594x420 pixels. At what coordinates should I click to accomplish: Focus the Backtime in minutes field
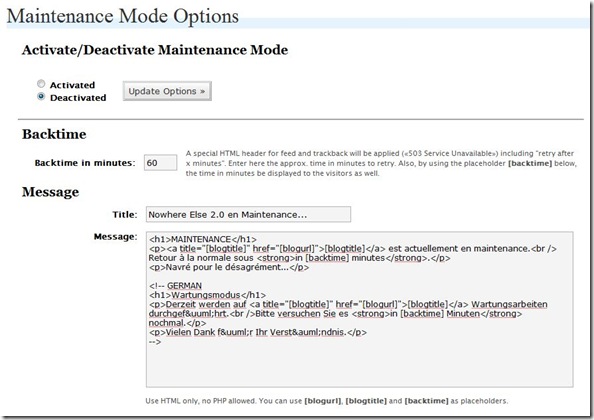click(x=160, y=163)
